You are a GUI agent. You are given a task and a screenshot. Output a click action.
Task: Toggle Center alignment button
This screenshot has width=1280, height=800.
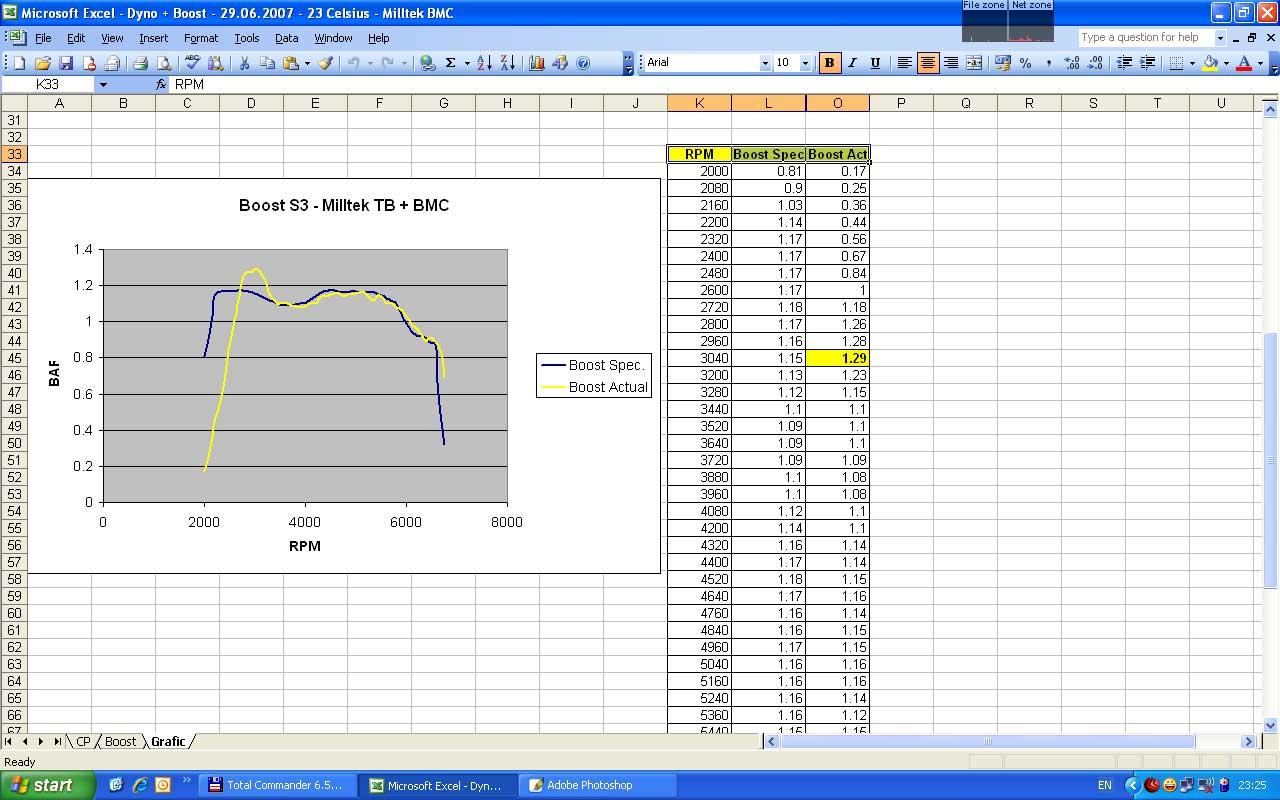[928, 63]
